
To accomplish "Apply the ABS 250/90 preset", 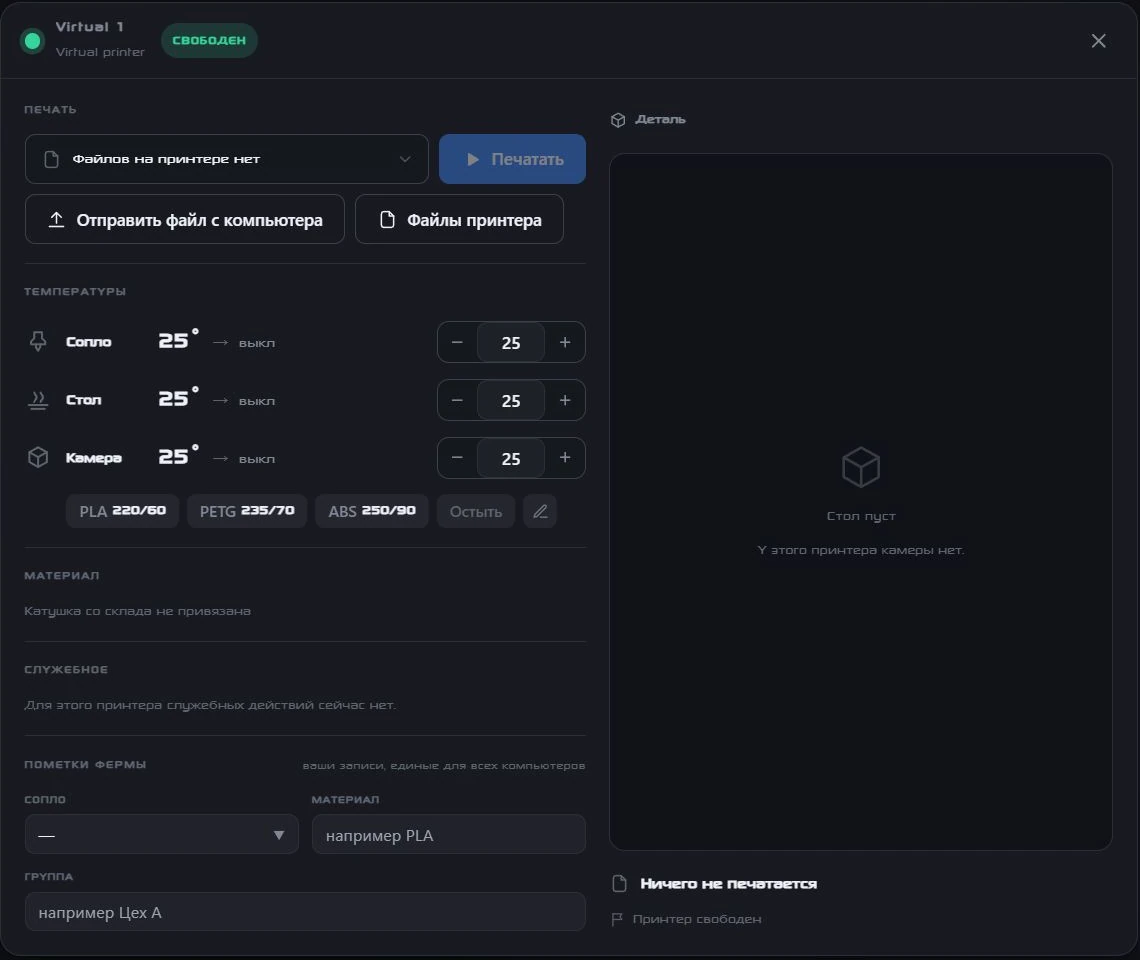I will [x=372, y=511].
